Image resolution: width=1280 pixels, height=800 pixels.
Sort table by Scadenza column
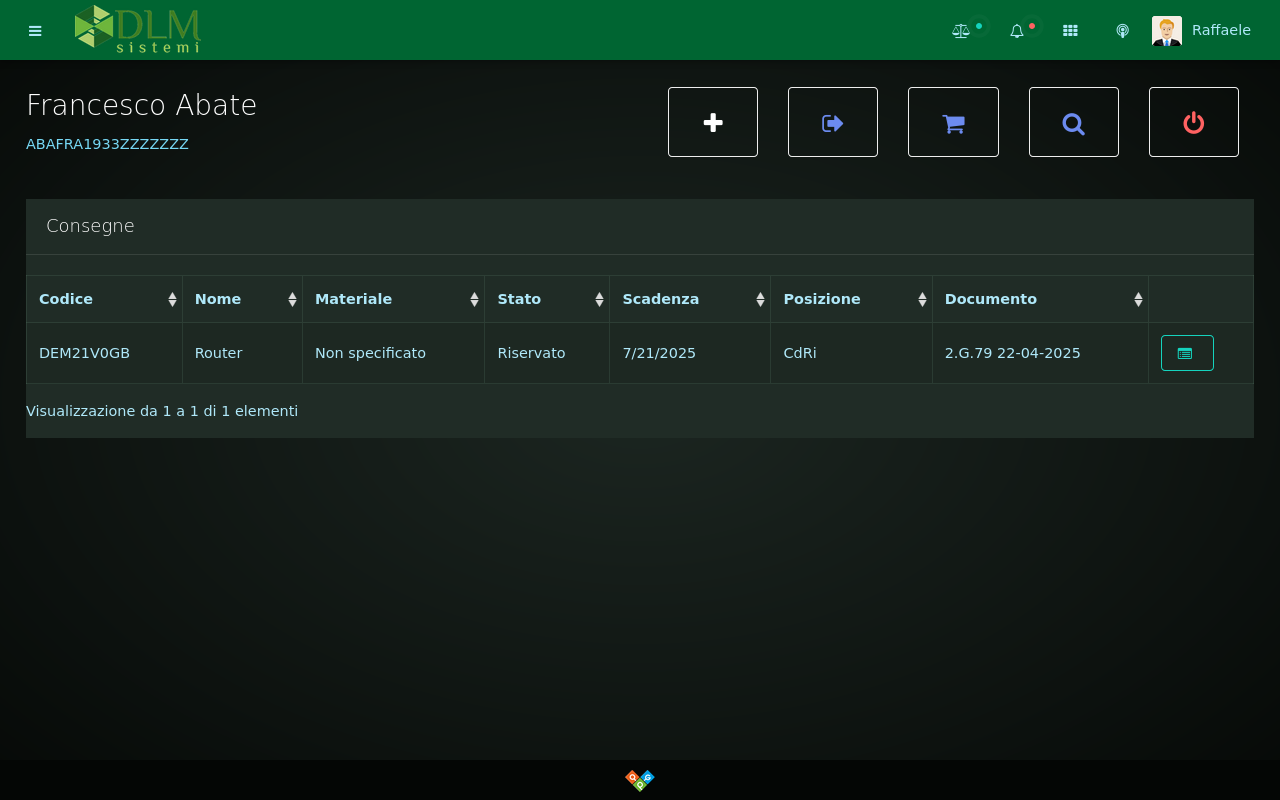(689, 299)
